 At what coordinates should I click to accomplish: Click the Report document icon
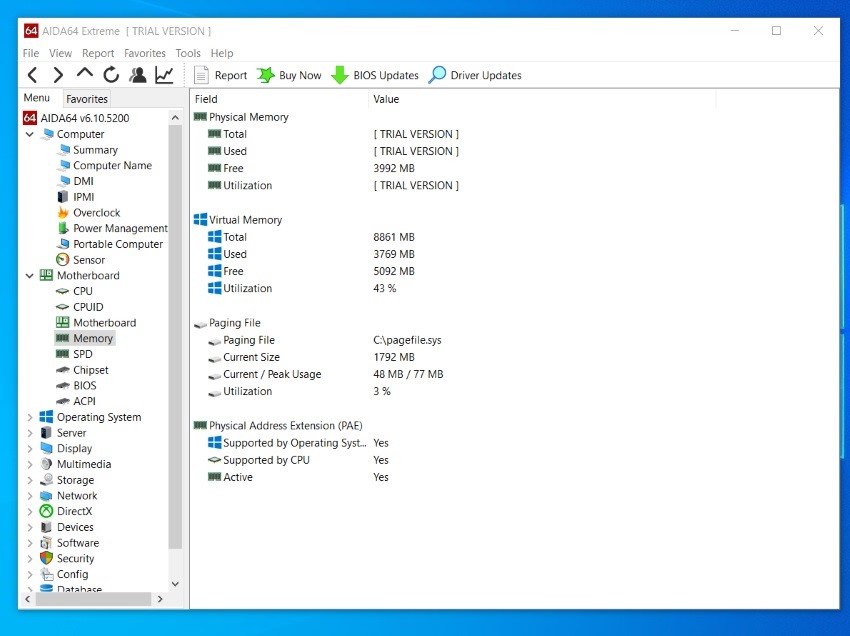click(x=201, y=75)
